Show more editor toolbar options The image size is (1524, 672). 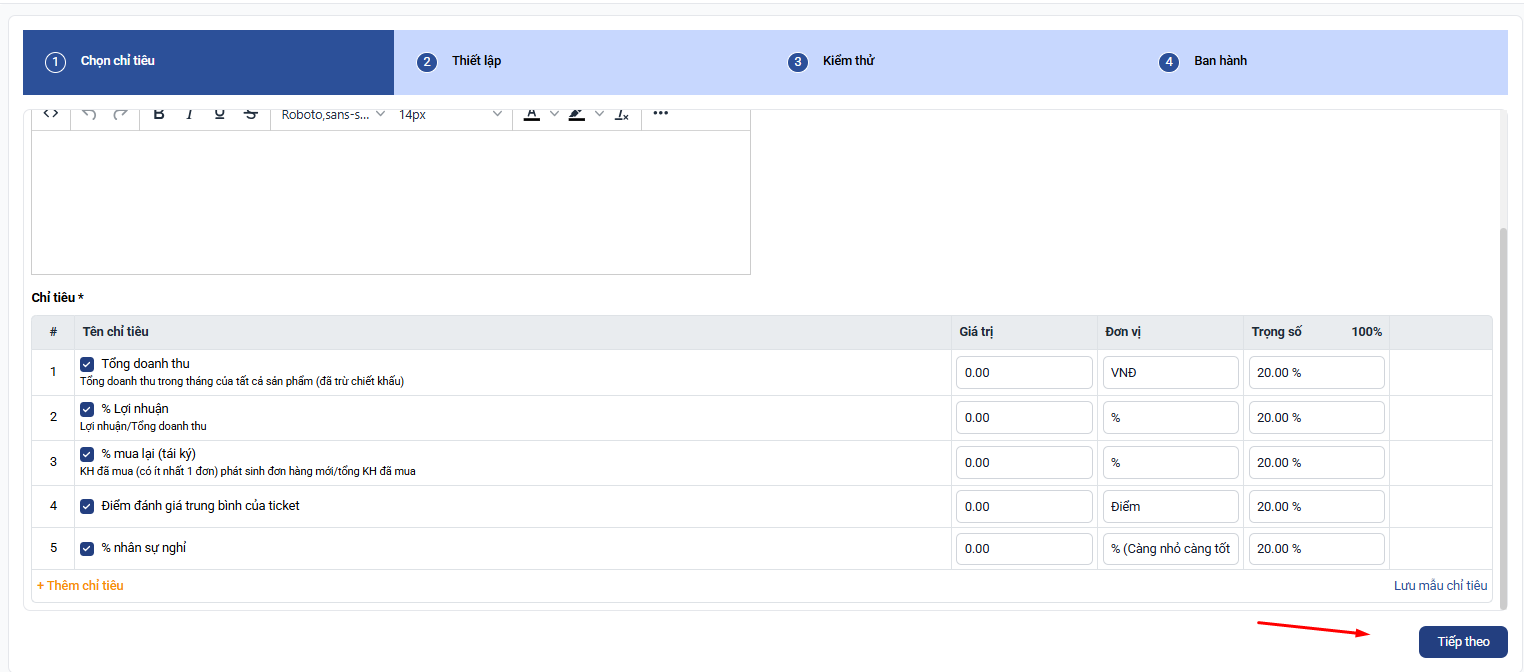coord(660,114)
